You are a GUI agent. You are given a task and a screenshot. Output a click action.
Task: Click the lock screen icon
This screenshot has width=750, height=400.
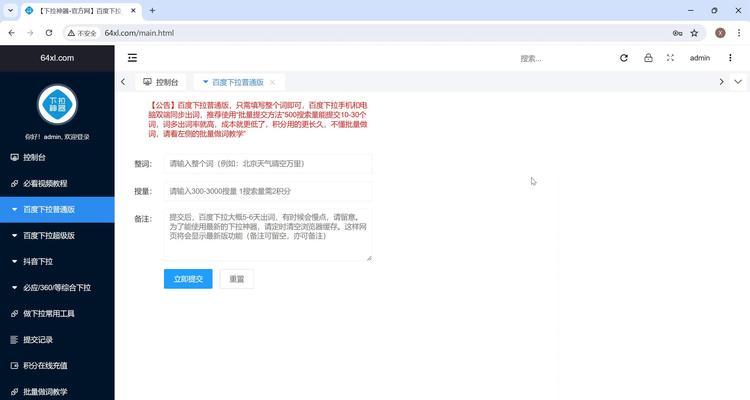tap(648, 58)
